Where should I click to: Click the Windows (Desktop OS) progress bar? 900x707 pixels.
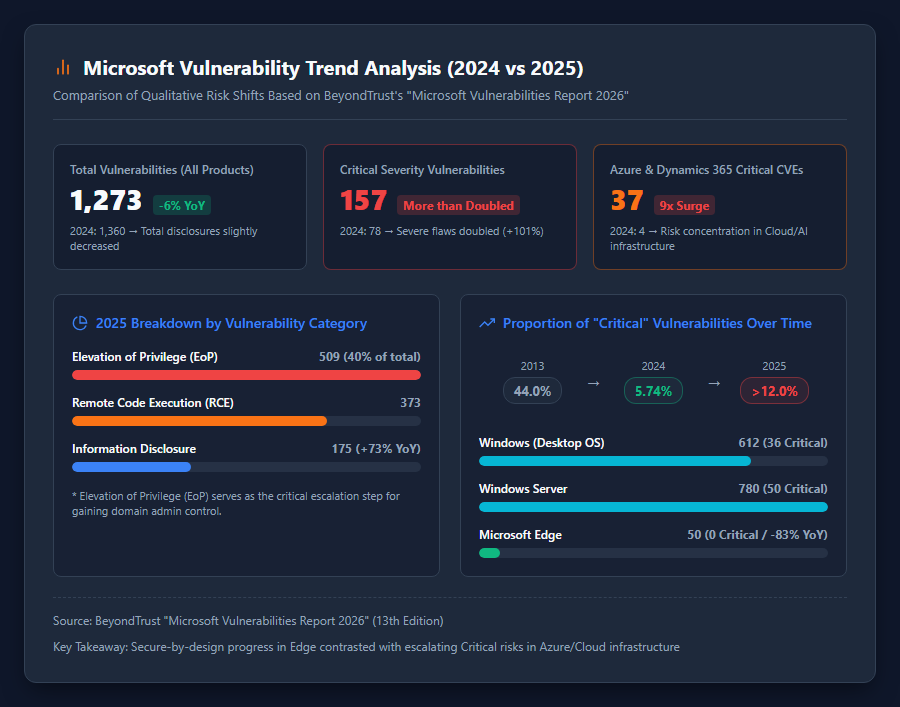653,461
